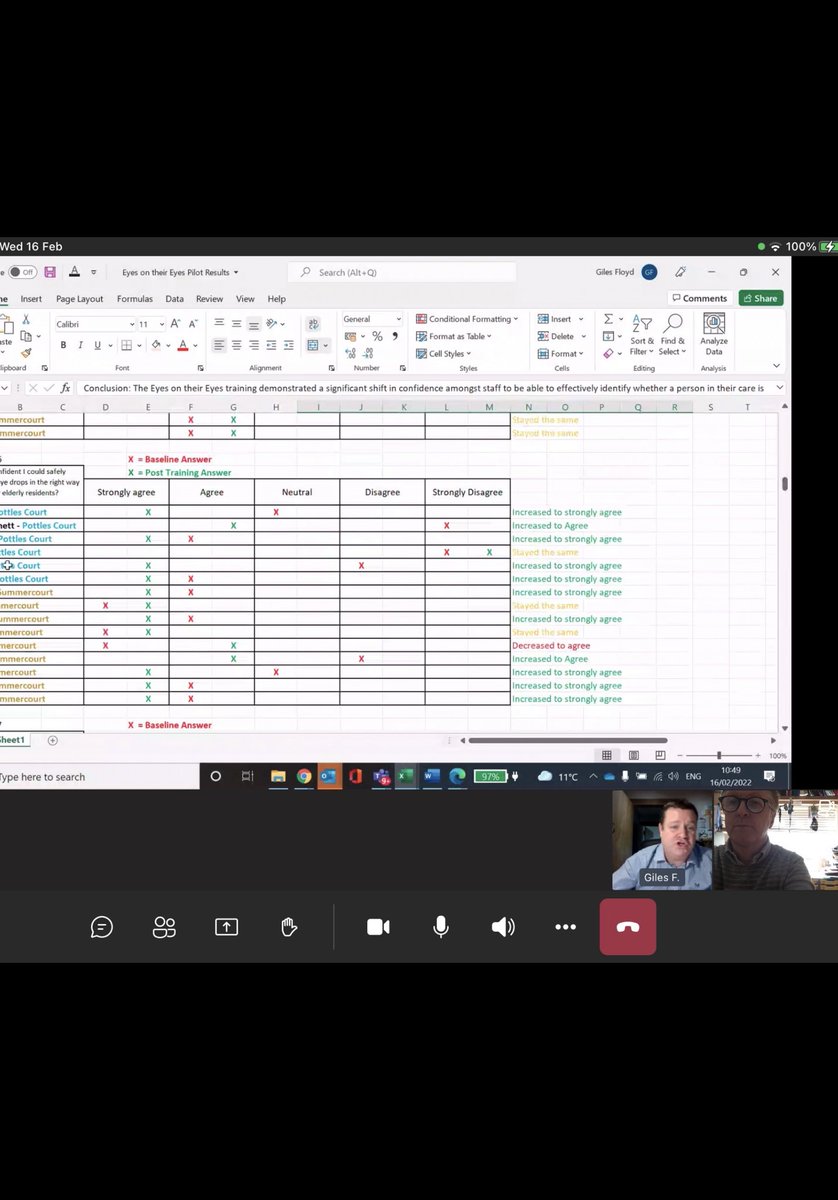Center text horizontally
This screenshot has height=1200, width=838.
(237, 345)
